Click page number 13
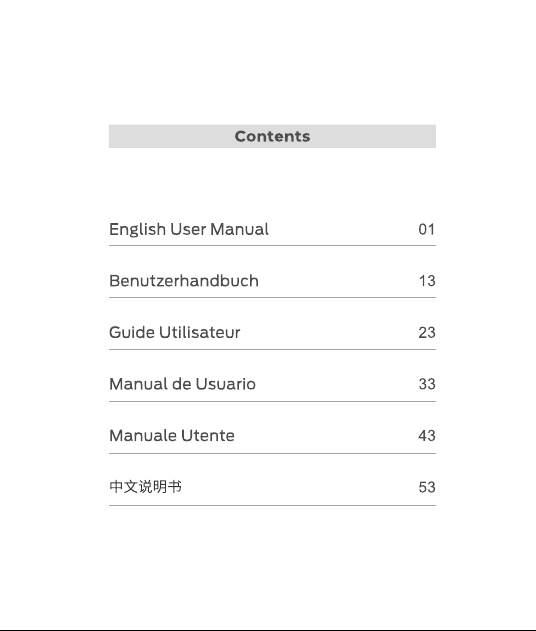Screen dimensions: 536x631 [427, 281]
